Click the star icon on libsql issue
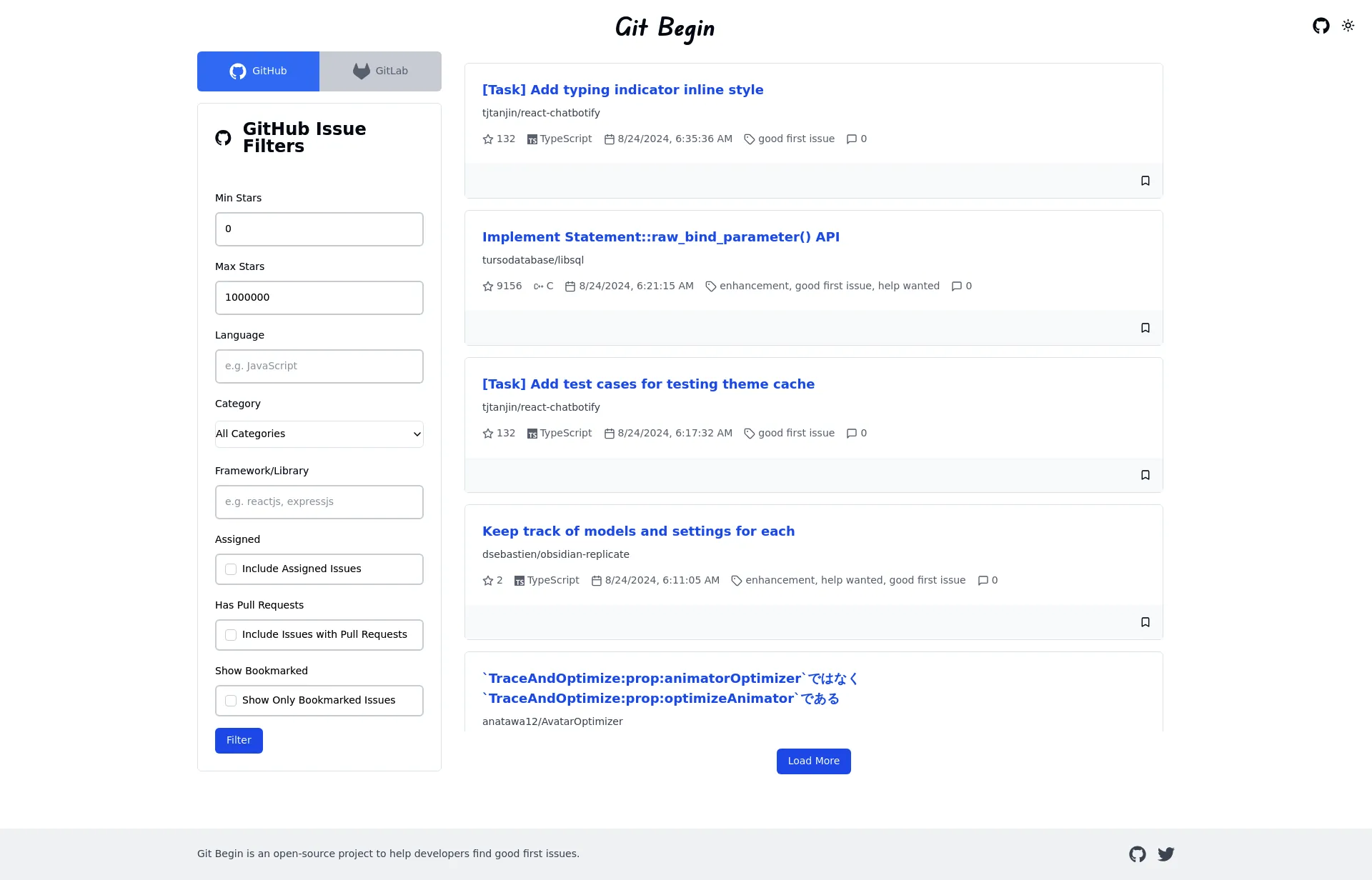Viewport: 1372px width, 880px height. point(487,286)
